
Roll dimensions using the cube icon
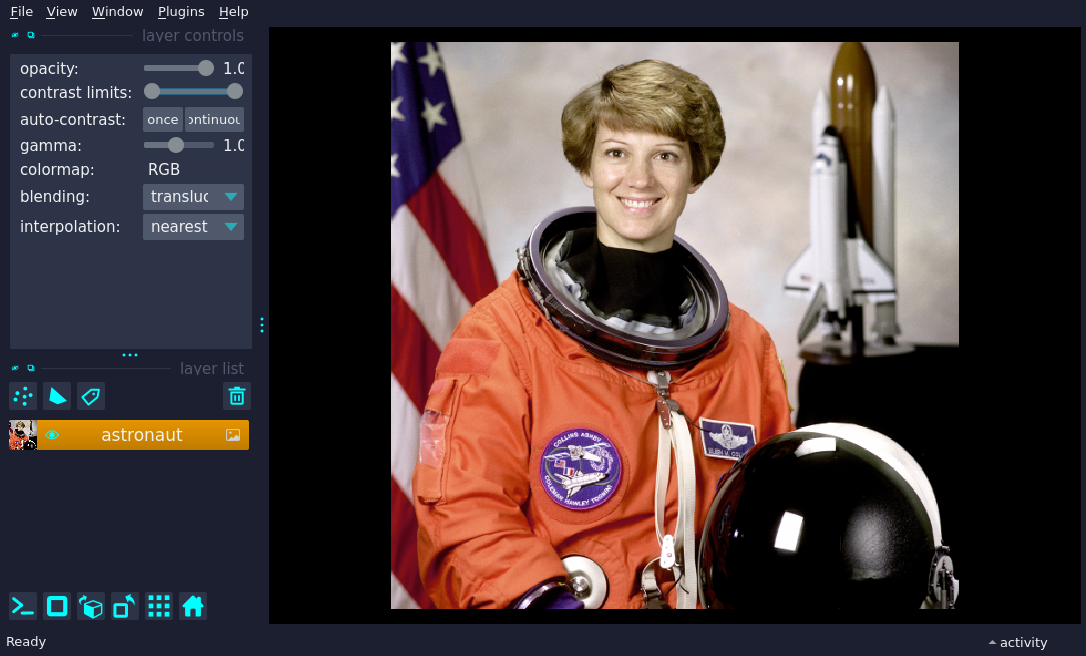91,606
